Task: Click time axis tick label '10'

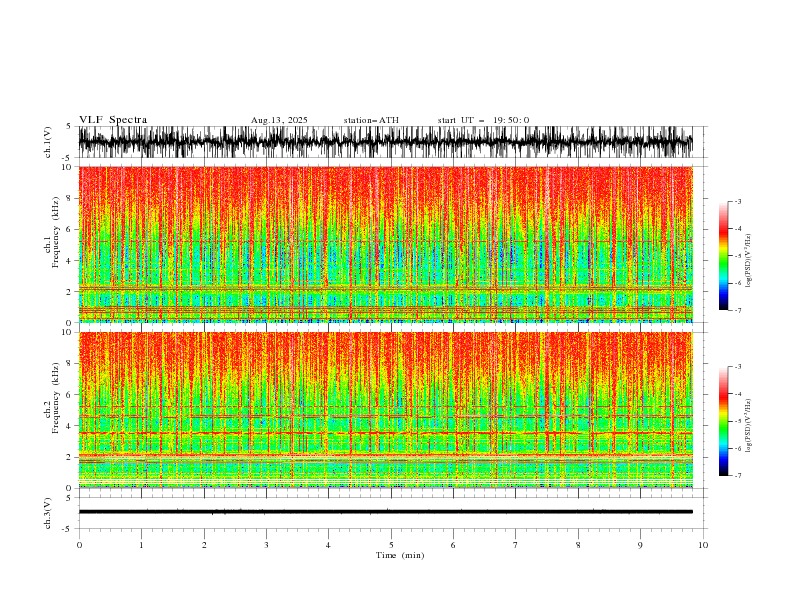Action: [x=703, y=545]
